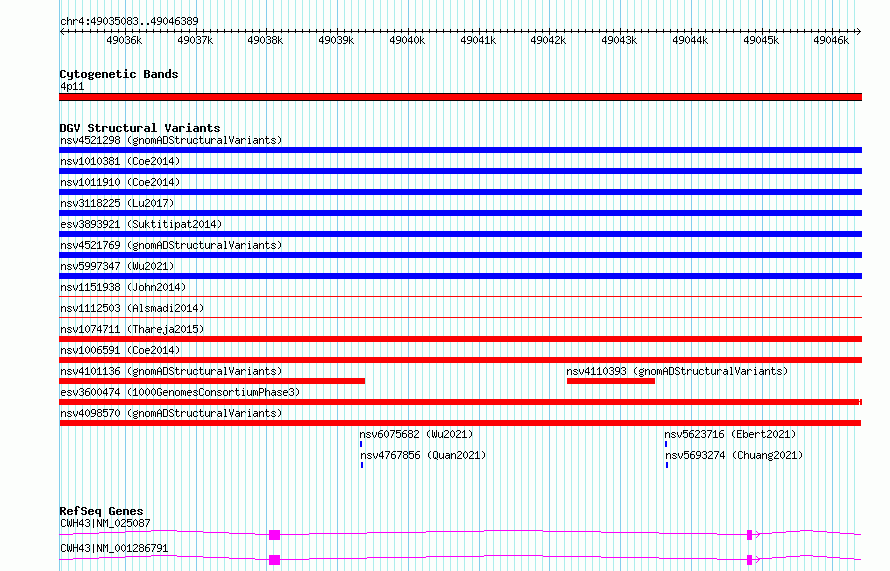890x571 pixels.
Task: Click small blue mark under nsv5693274 (Chuang2021)
Action: (x=668, y=465)
